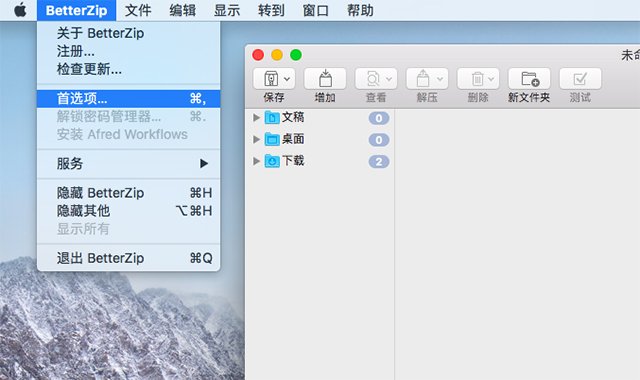Click the greyed-out 安装 Afred Workflows entry

pyautogui.click(x=129, y=134)
